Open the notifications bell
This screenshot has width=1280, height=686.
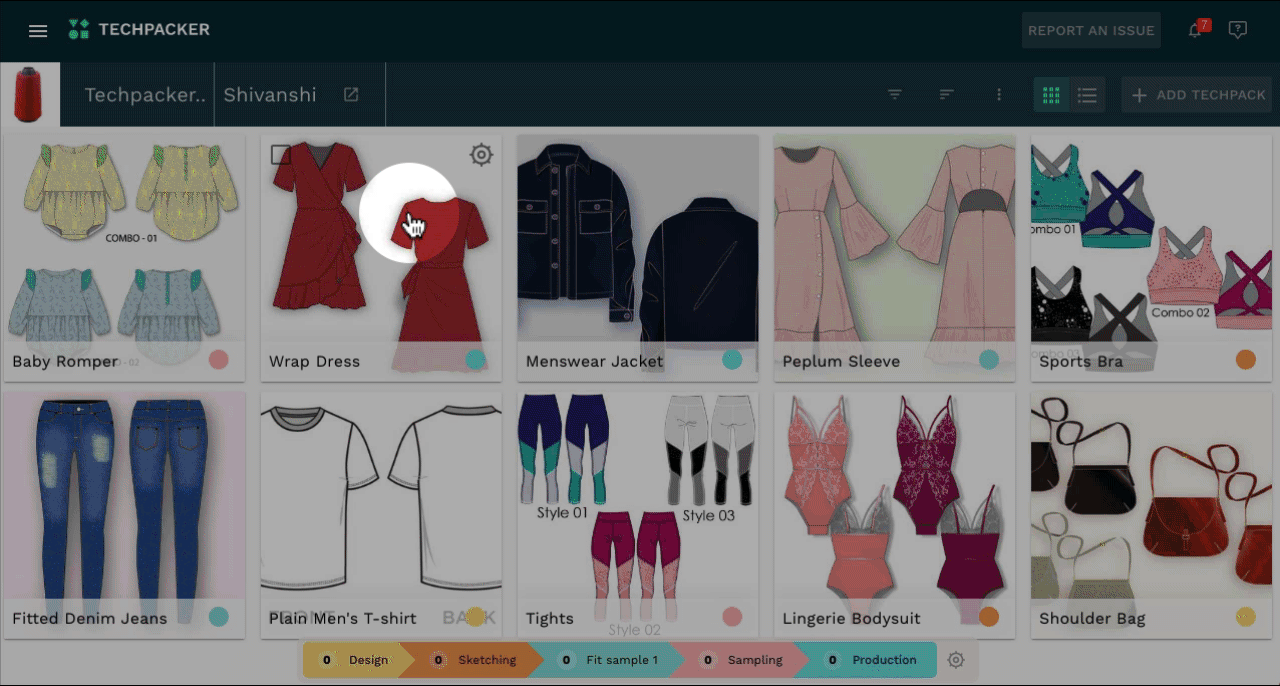(1195, 31)
